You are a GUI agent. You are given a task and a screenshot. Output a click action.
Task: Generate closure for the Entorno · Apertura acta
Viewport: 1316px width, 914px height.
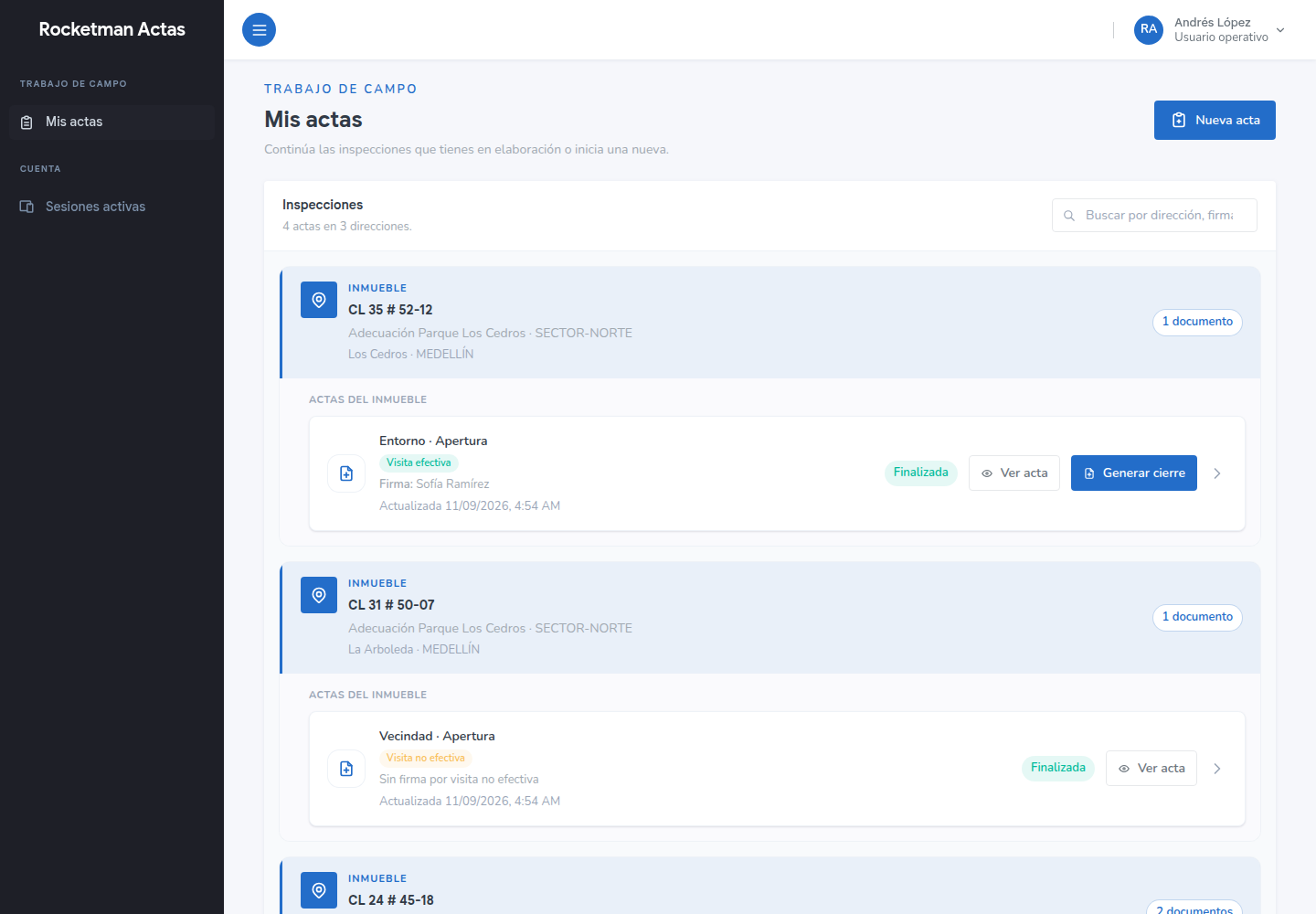(x=1134, y=473)
